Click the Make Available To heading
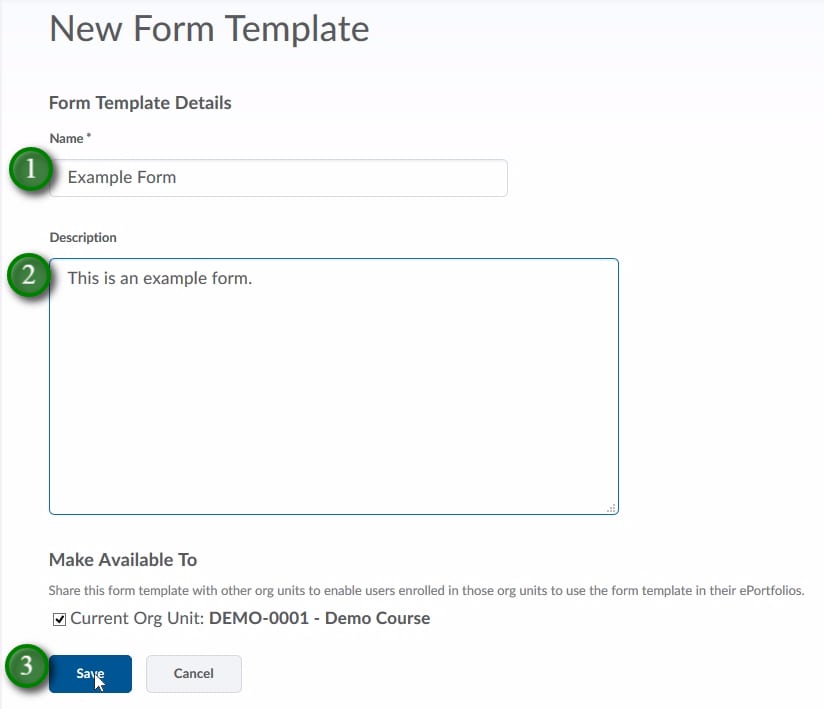This screenshot has width=824, height=709. click(x=123, y=560)
